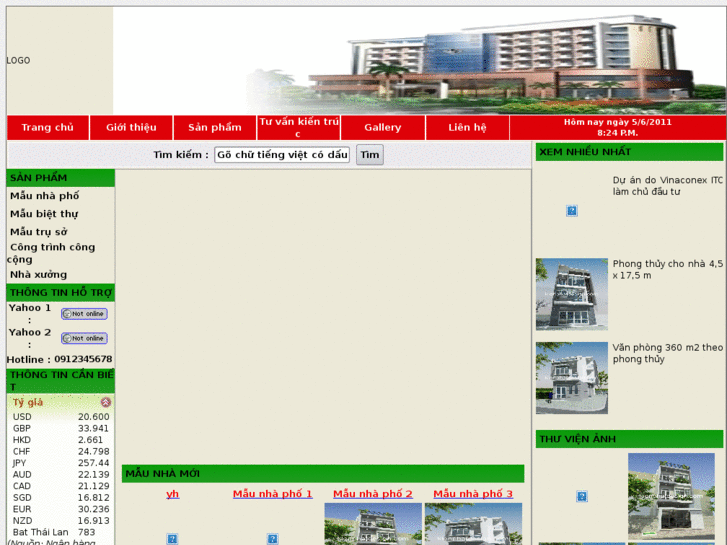Open the thumbnail for Phong thủy cho nhà 4,5 x 17,5 m

[572, 294]
